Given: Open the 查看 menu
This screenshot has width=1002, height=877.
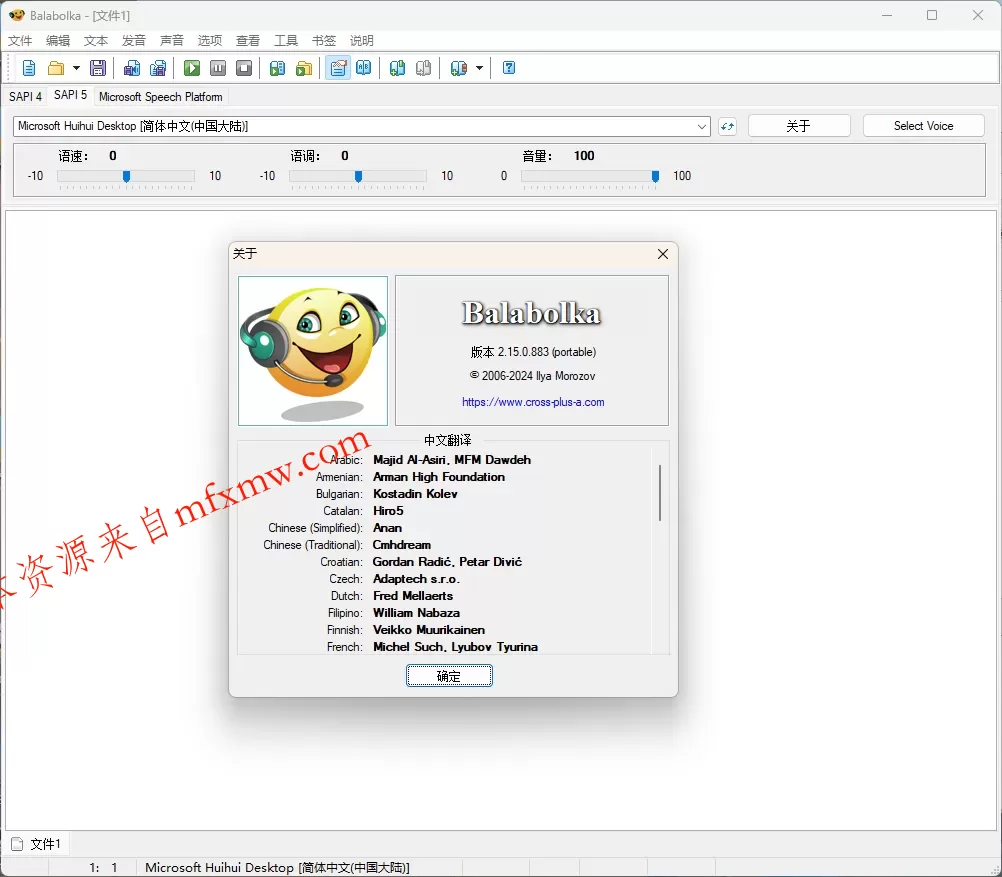Looking at the screenshot, I should [x=248, y=41].
